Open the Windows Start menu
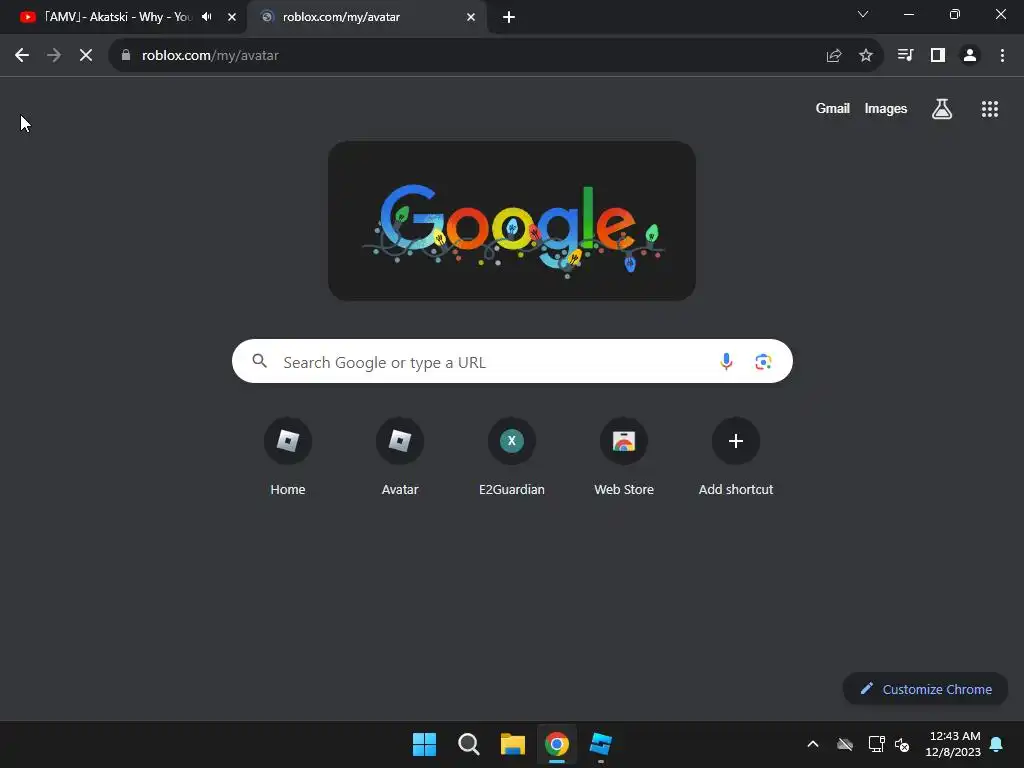 click(424, 744)
